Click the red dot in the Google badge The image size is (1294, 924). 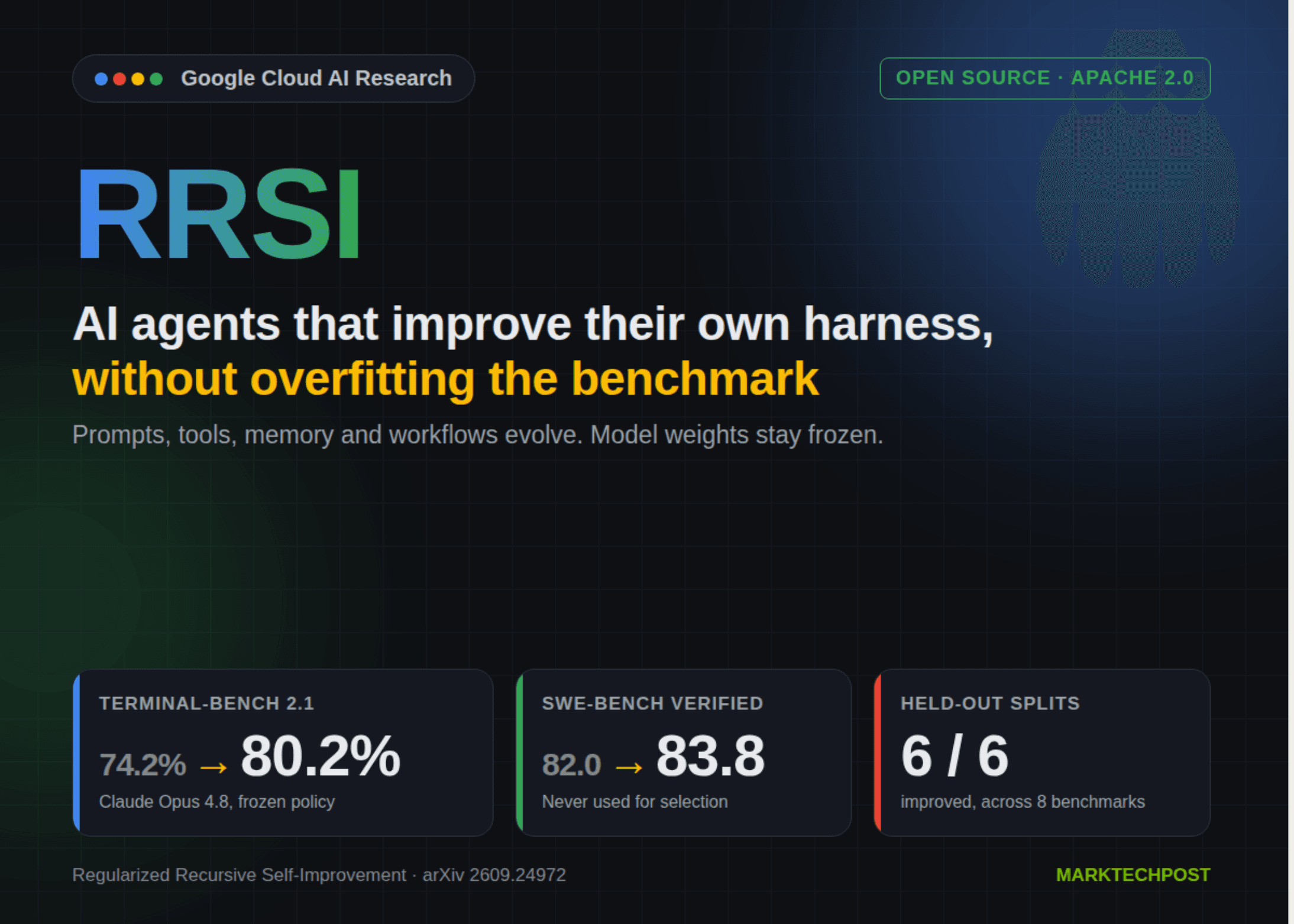pyautogui.click(x=119, y=79)
